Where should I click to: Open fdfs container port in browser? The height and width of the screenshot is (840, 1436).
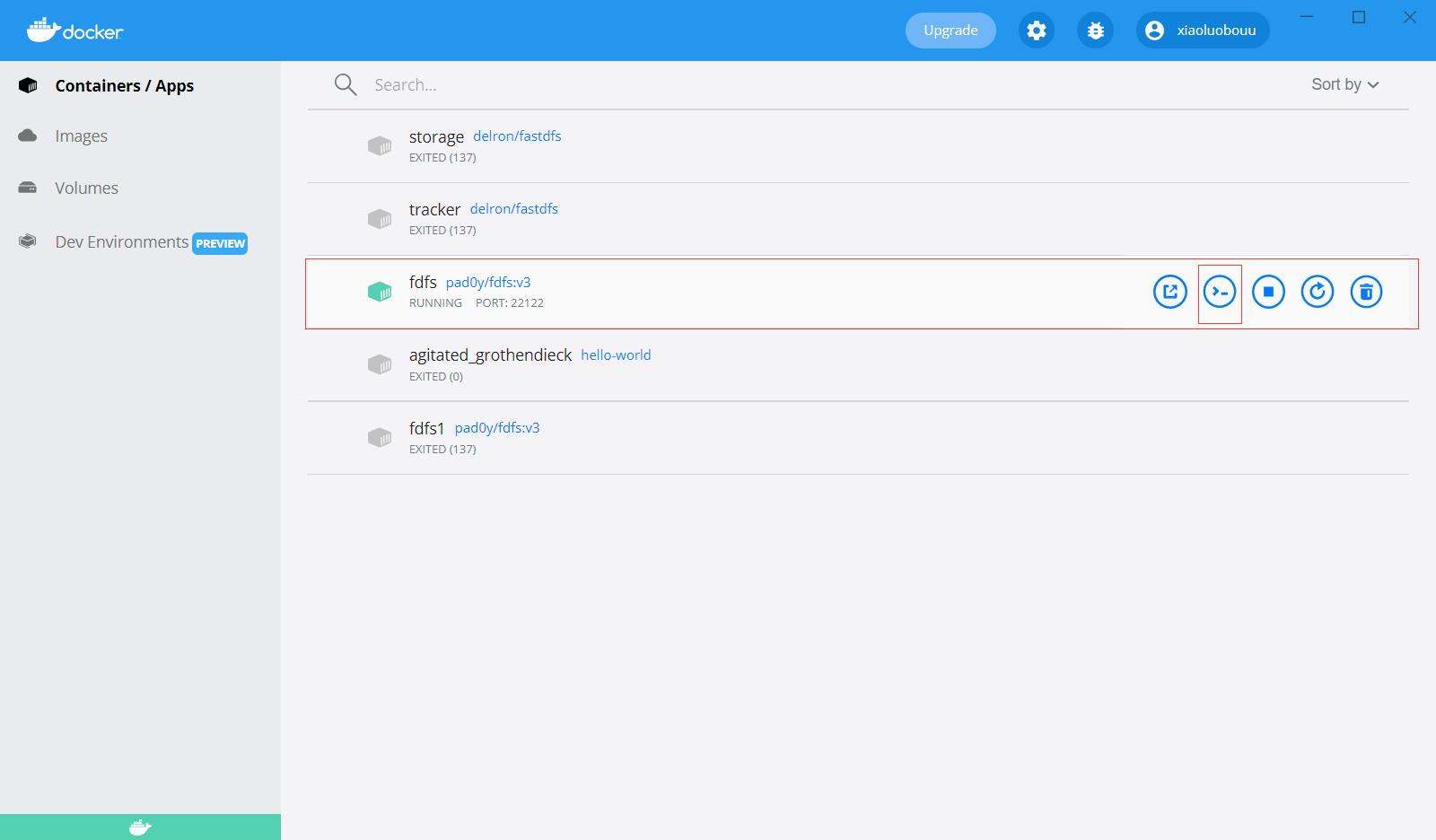(x=1169, y=291)
